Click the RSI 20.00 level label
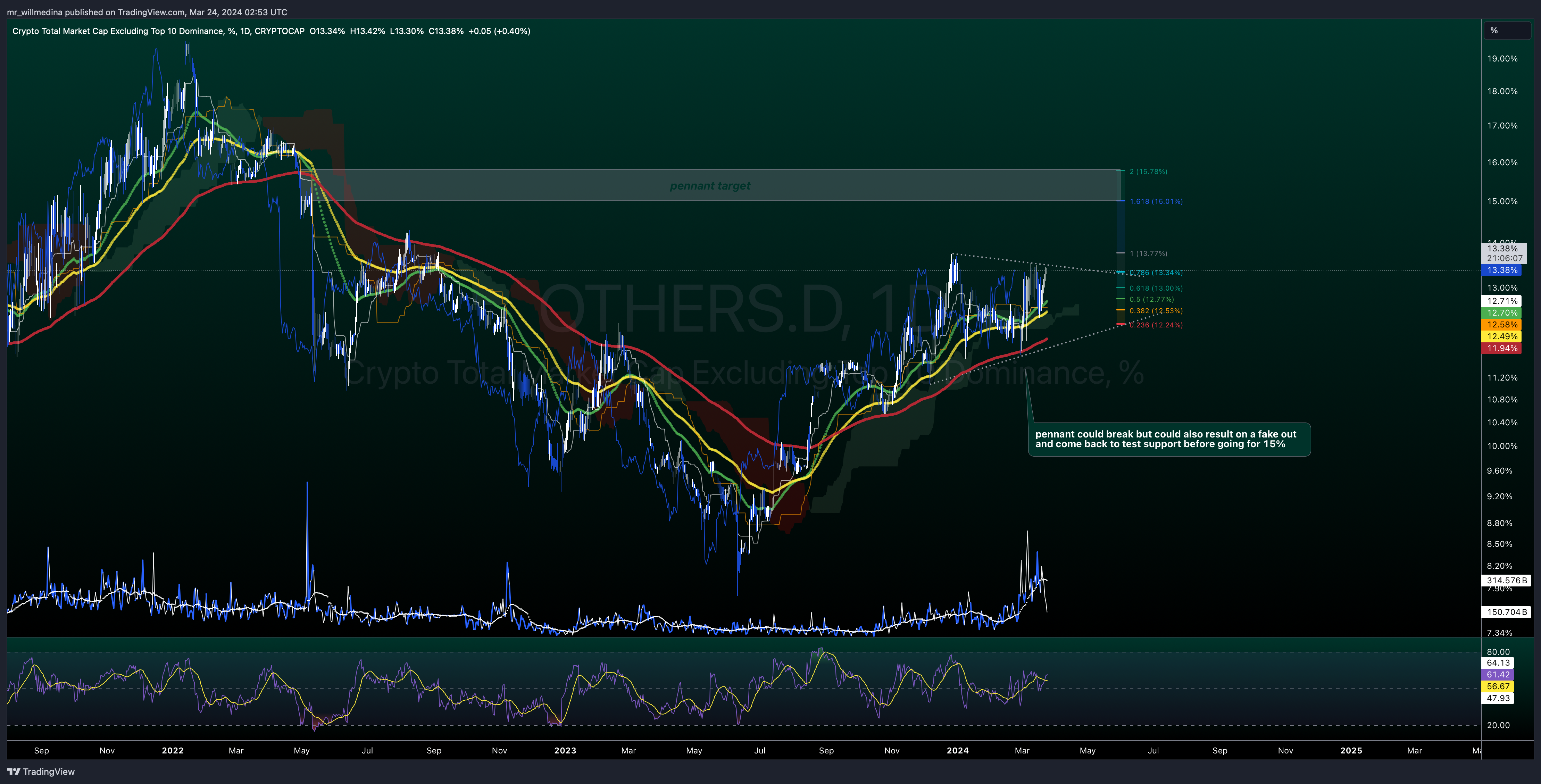Image resolution: width=1541 pixels, height=784 pixels. pyautogui.click(x=1498, y=725)
